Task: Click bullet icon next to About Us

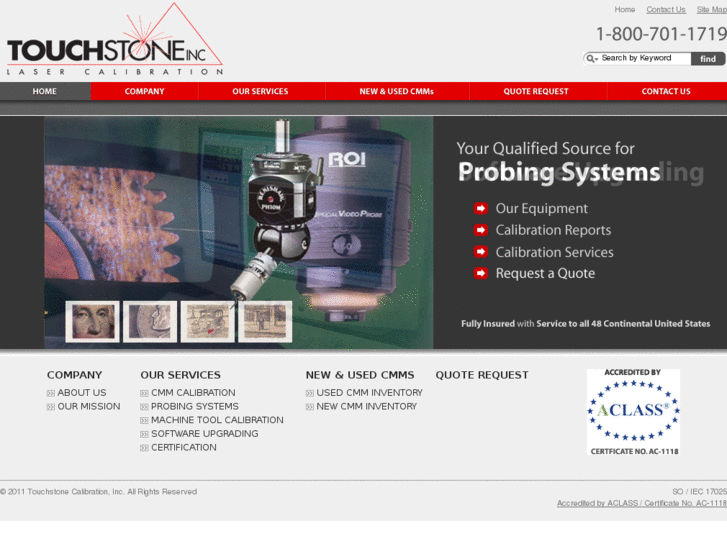Action: 51,393
